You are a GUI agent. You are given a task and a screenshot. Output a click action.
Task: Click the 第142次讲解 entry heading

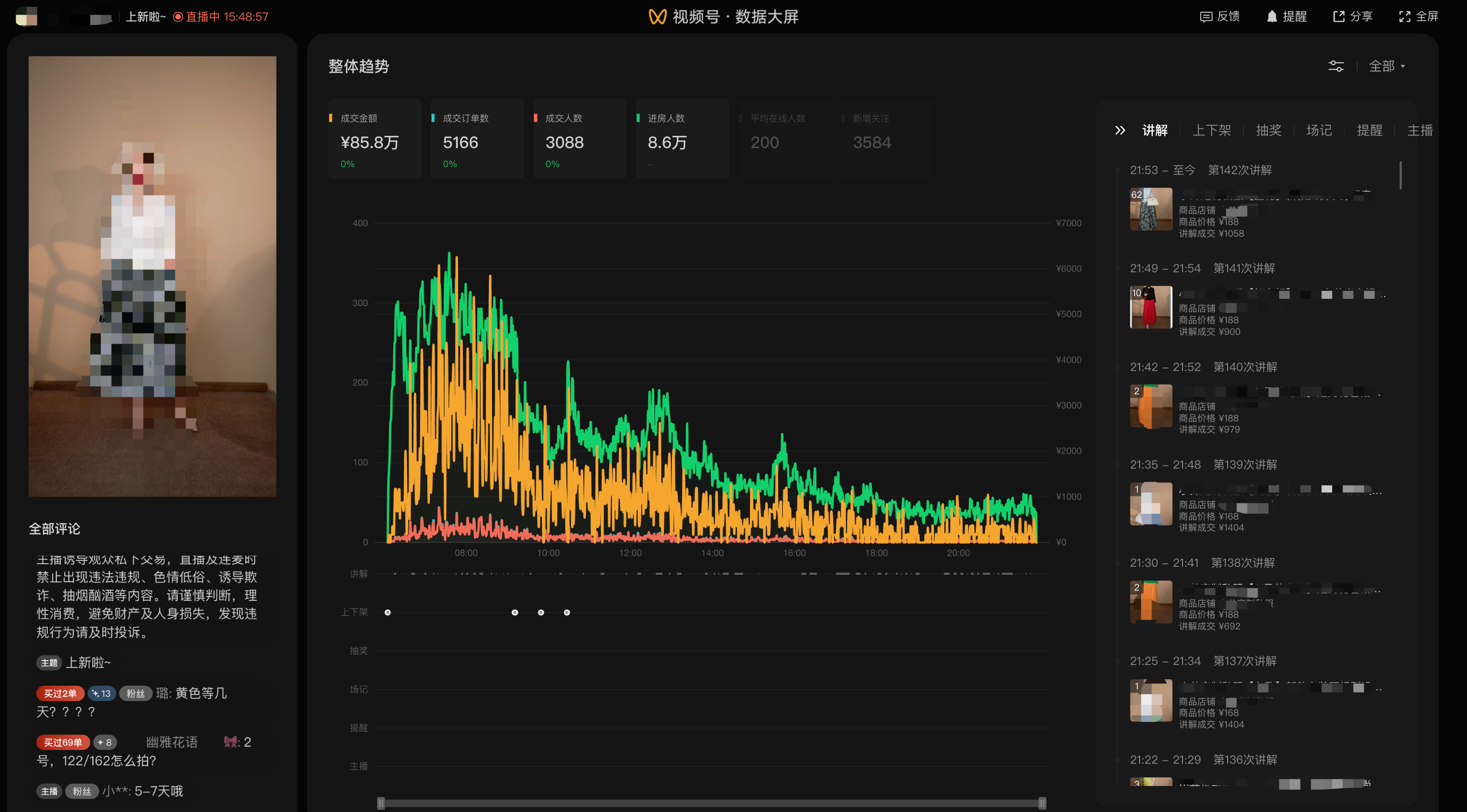tap(1239, 170)
